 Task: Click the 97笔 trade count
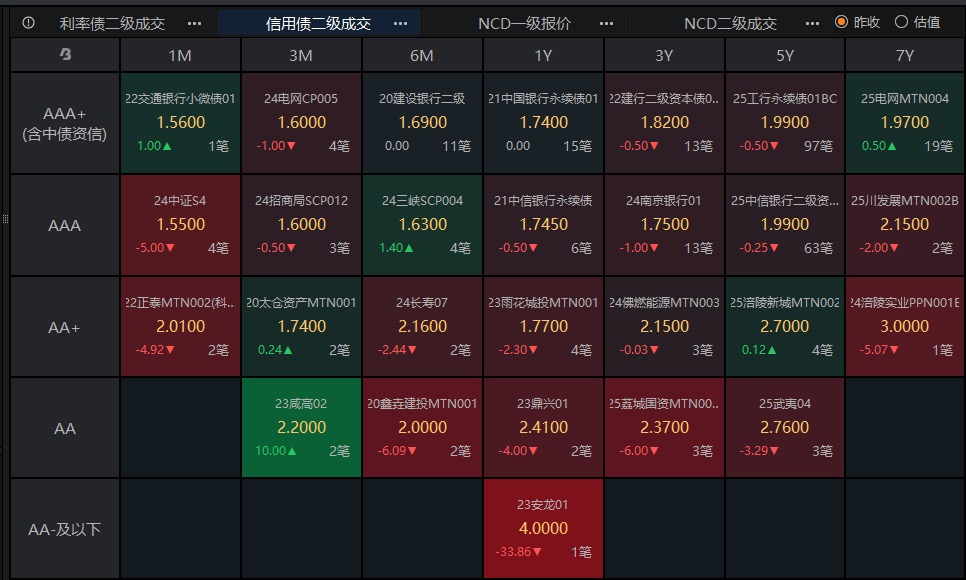[x=819, y=146]
